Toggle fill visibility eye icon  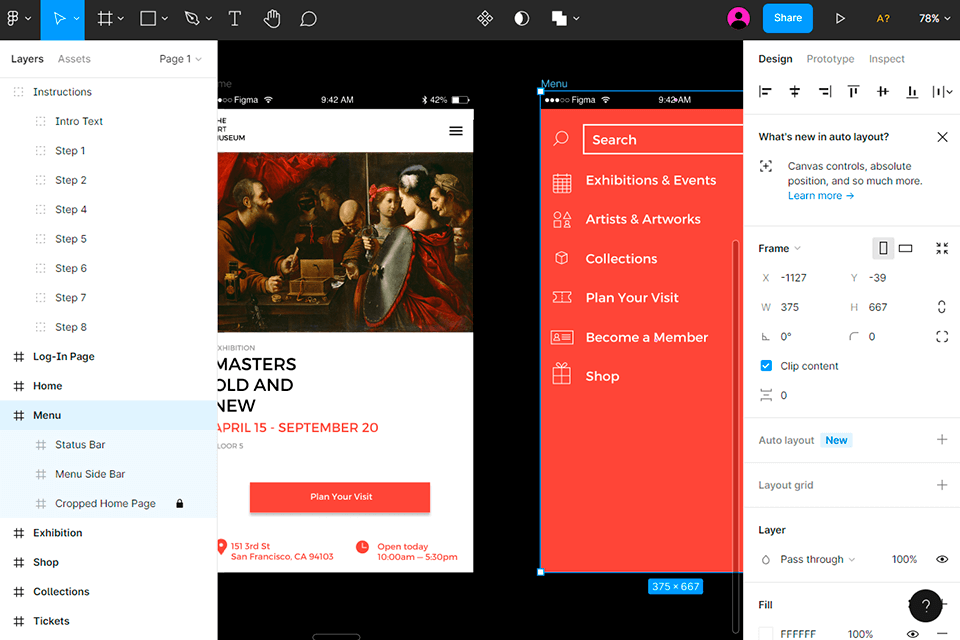912,634
